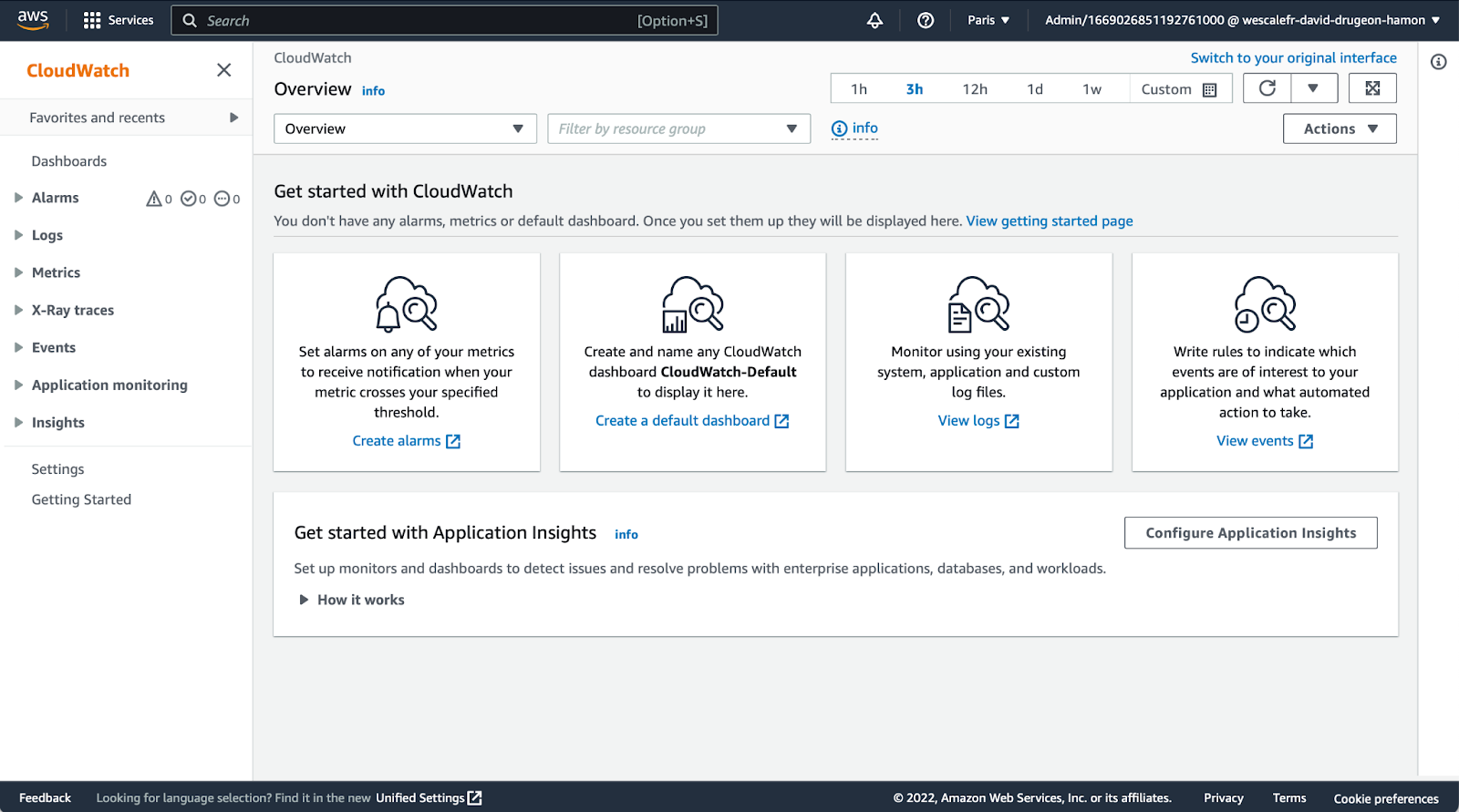Open Getting Started in the sidebar
1459x812 pixels.
tap(82, 499)
